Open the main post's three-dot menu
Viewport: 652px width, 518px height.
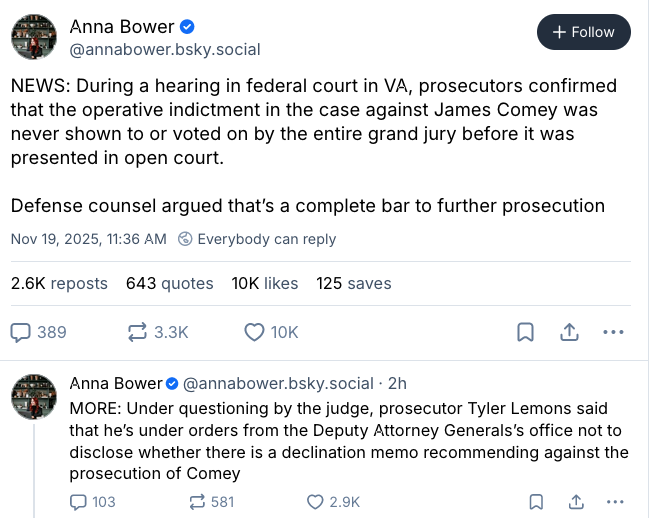(613, 332)
